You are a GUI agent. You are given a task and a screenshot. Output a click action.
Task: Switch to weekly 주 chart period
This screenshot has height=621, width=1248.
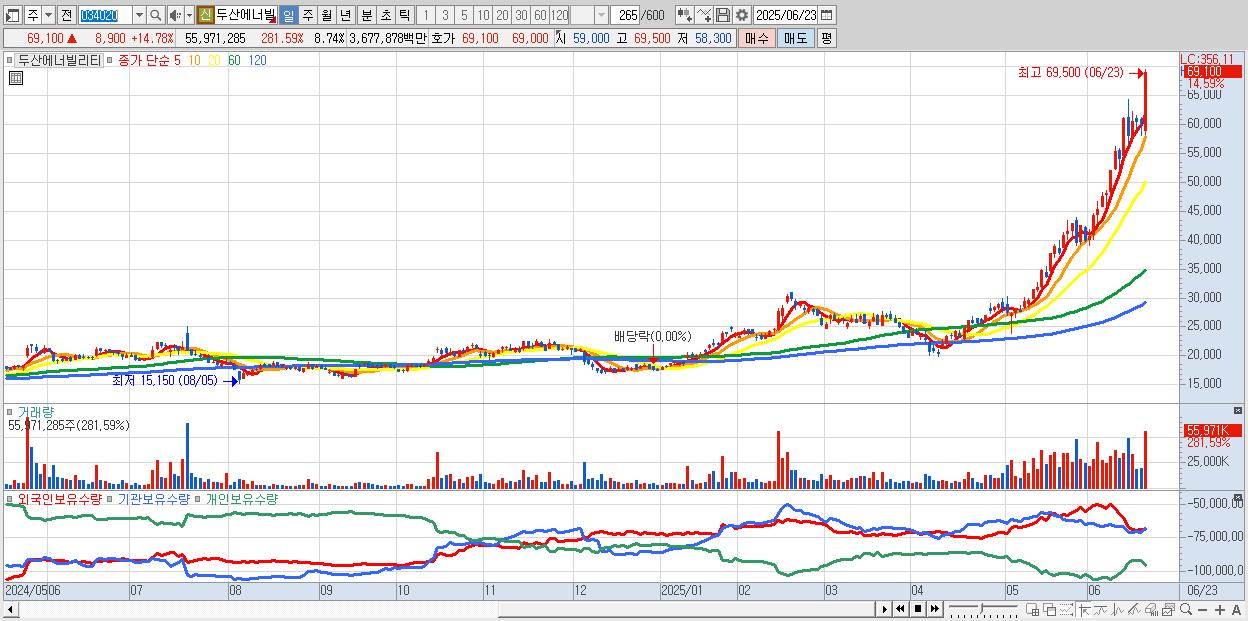click(x=307, y=15)
